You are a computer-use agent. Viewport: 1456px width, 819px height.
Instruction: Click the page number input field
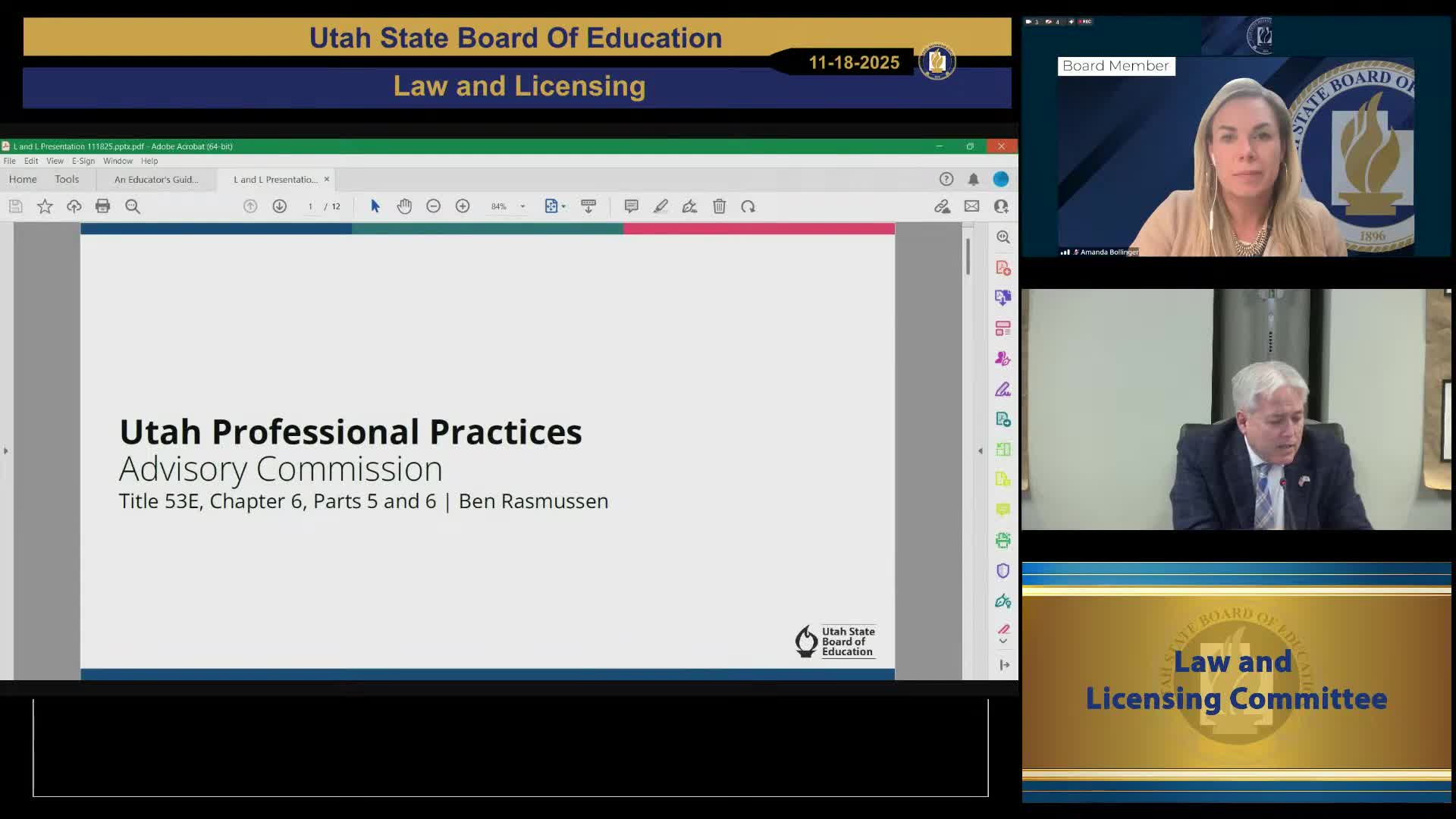pos(310,206)
